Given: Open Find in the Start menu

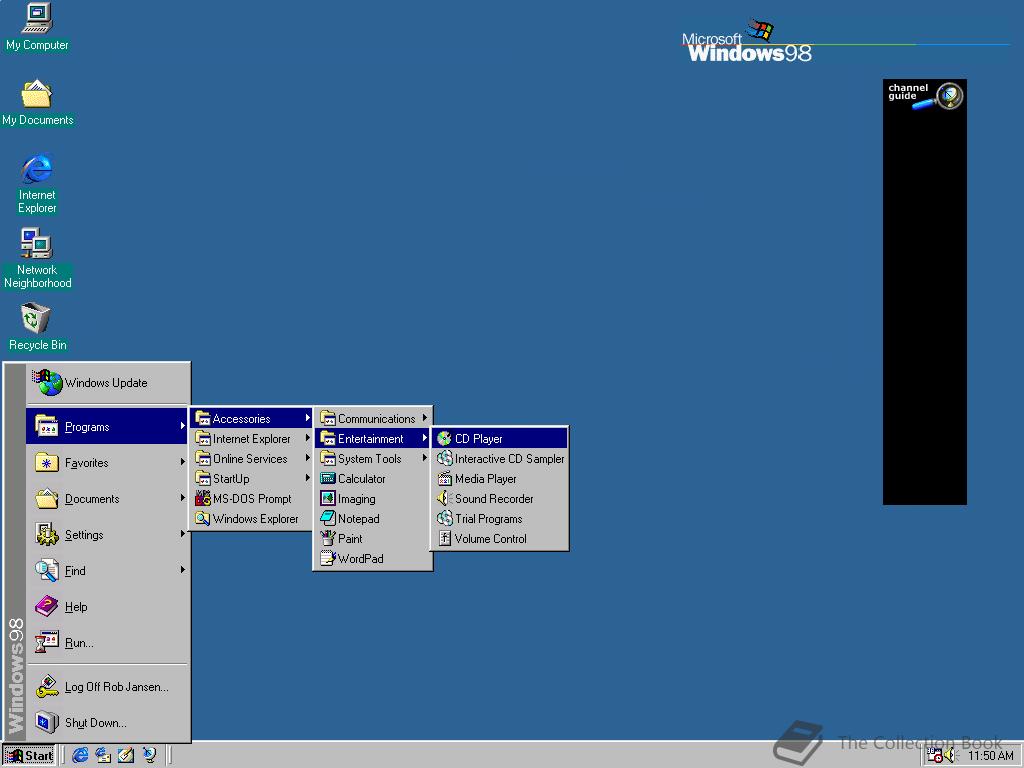Looking at the screenshot, I should coord(108,571).
